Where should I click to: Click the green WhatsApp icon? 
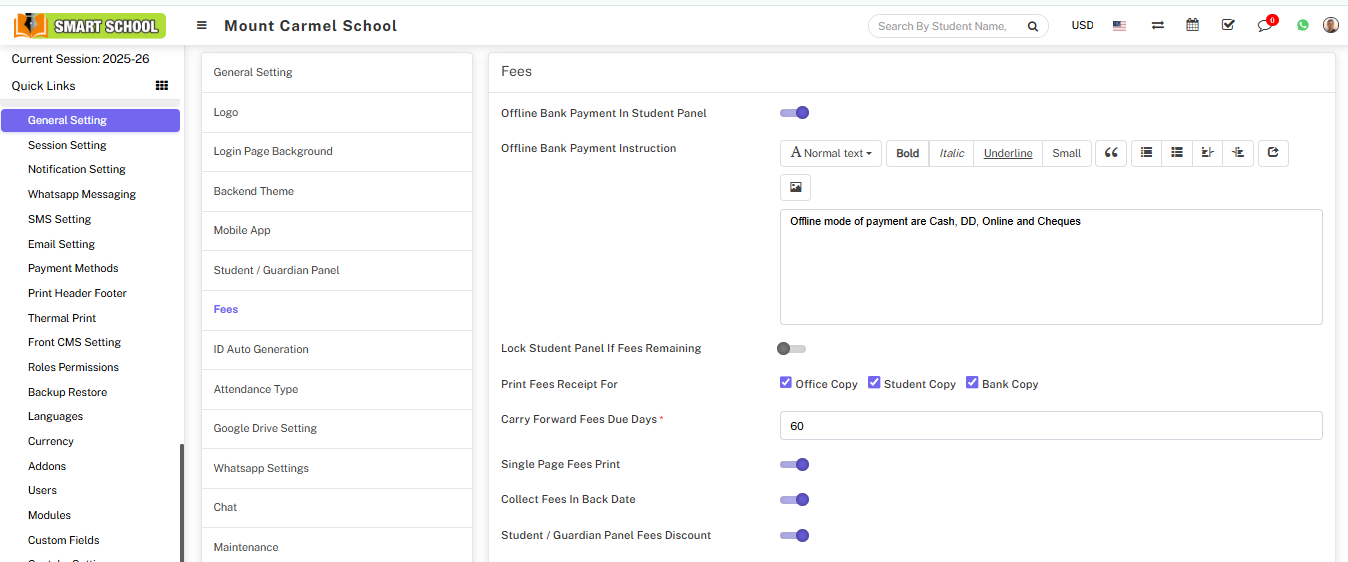pos(1302,25)
